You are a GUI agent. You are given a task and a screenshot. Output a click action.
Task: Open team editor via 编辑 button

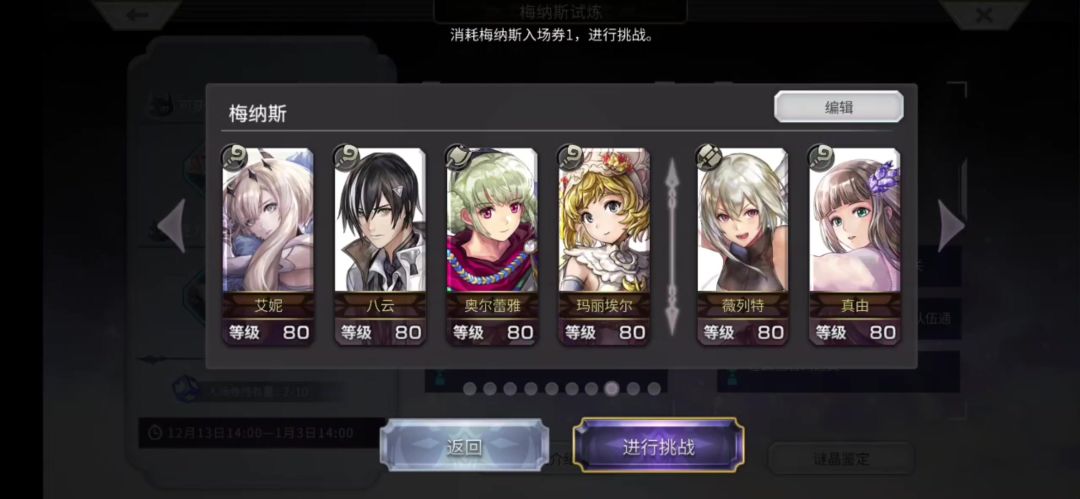[838, 107]
